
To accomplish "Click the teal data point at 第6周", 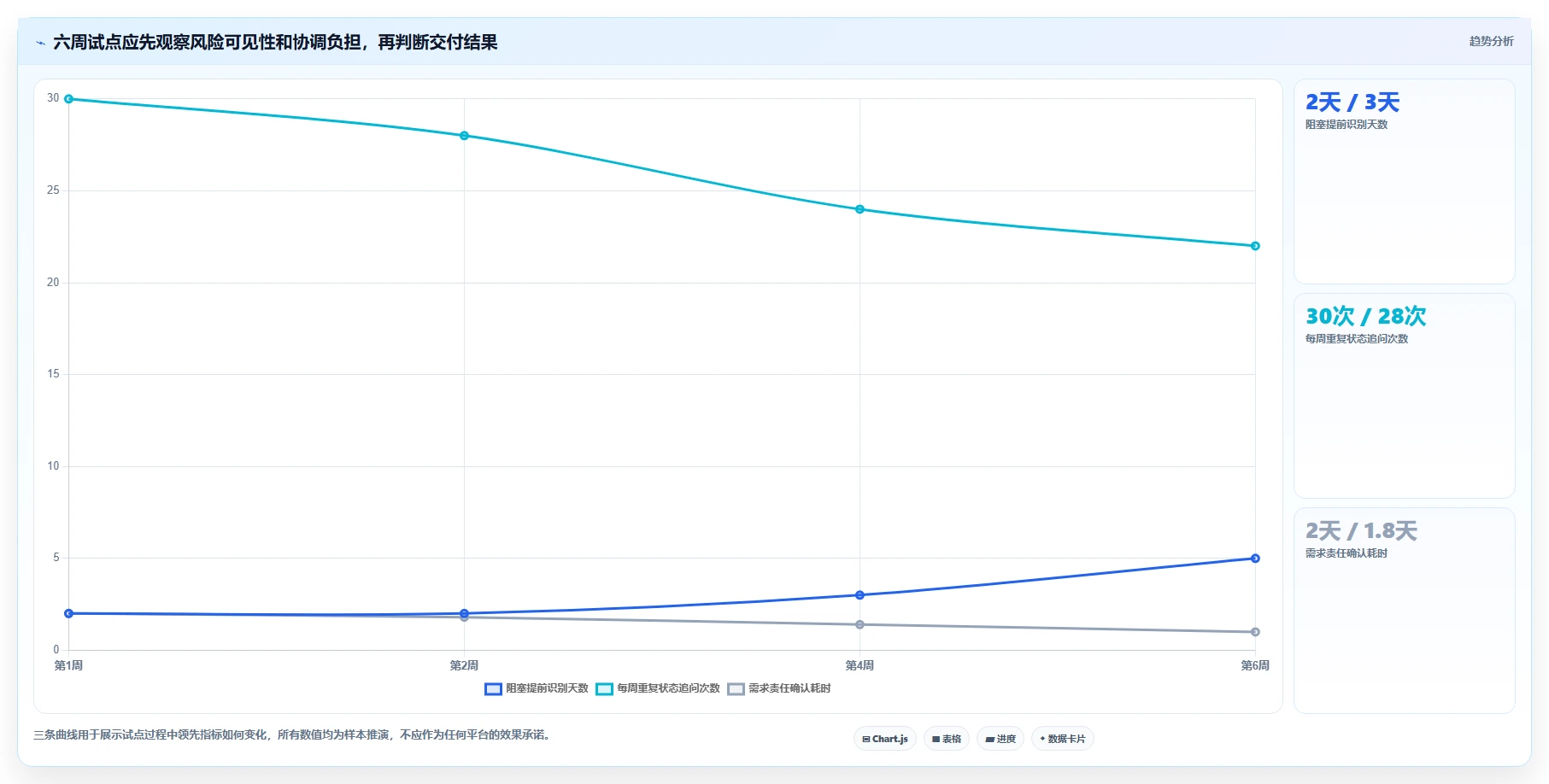I will tap(1255, 246).
